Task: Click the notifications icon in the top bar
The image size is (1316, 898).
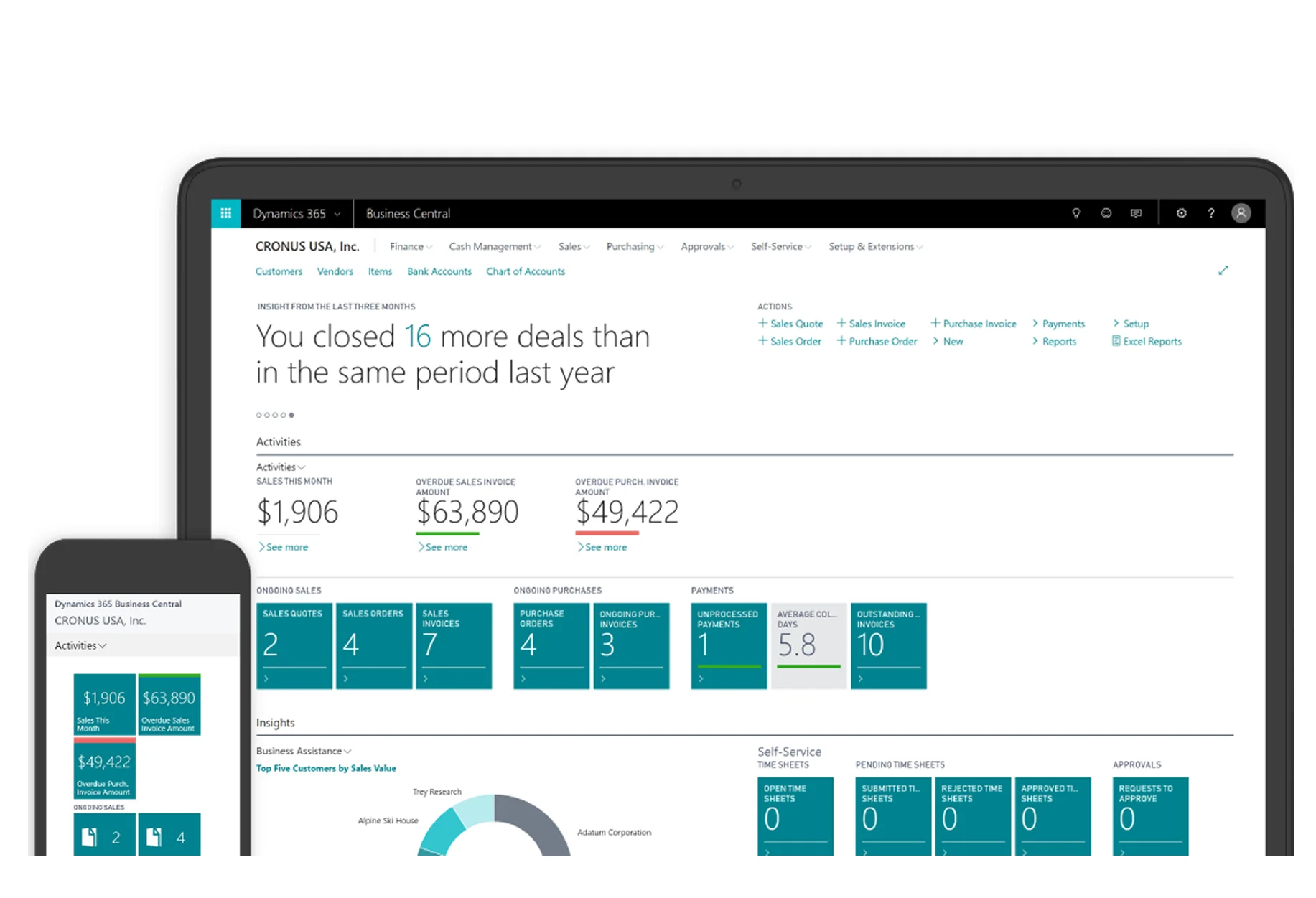Action: [x=1137, y=213]
